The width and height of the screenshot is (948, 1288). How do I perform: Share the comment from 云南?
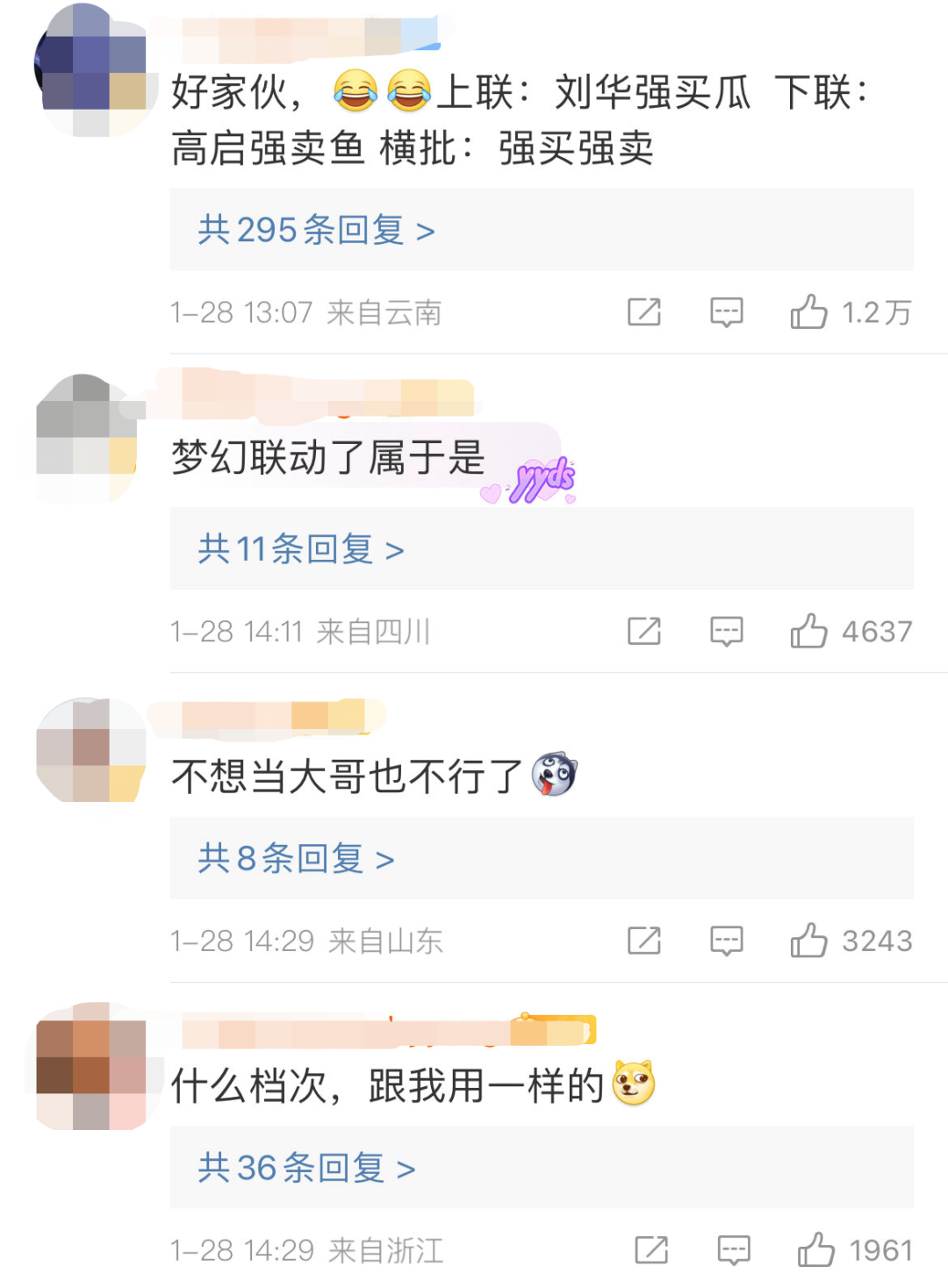644,311
